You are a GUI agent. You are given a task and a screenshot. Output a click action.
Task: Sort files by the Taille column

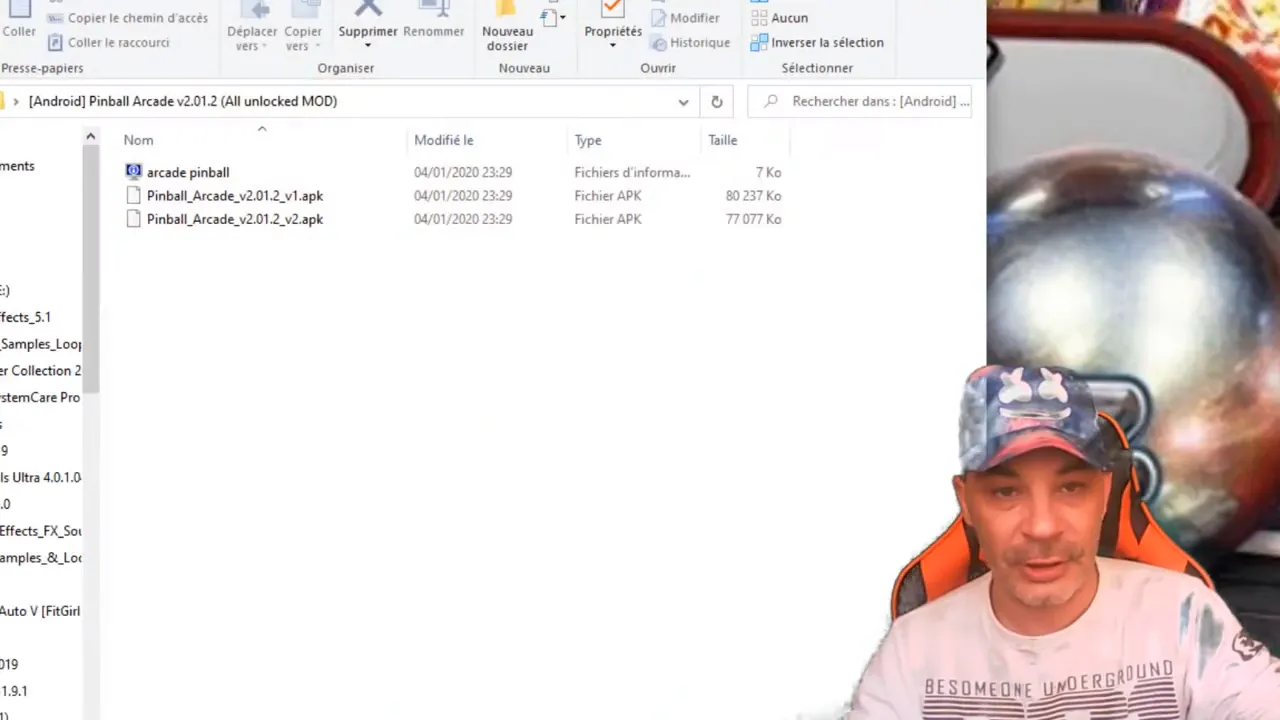coord(722,140)
